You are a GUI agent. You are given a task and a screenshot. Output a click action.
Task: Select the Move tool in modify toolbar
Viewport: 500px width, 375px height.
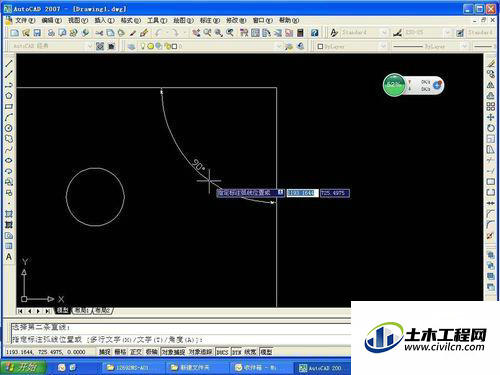(490, 117)
